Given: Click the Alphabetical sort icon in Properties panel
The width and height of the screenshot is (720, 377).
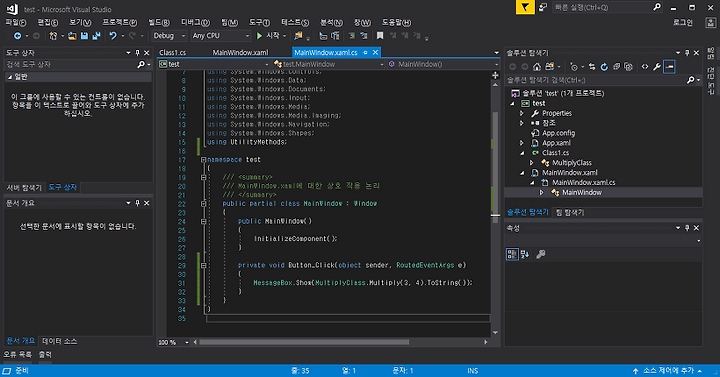Looking at the screenshot, I should pos(525,254).
